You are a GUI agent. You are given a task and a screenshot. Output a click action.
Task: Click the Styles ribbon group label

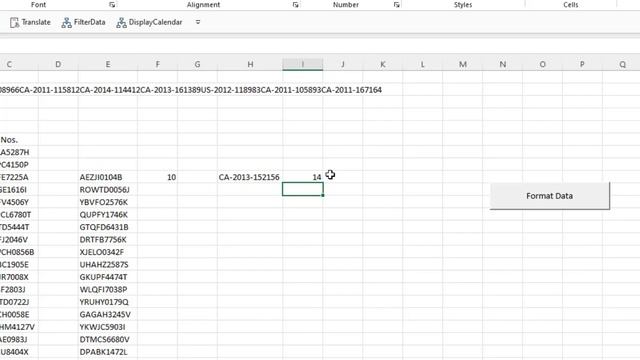[x=463, y=5]
